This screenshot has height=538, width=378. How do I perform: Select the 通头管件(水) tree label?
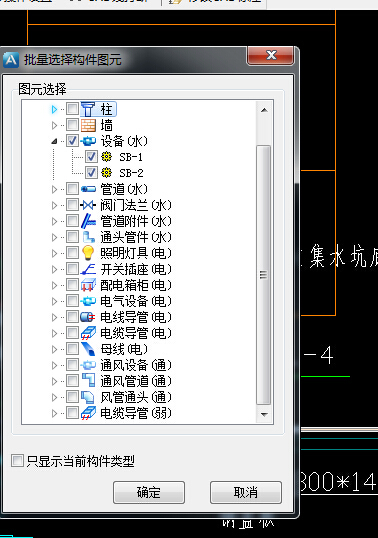(x=135, y=237)
